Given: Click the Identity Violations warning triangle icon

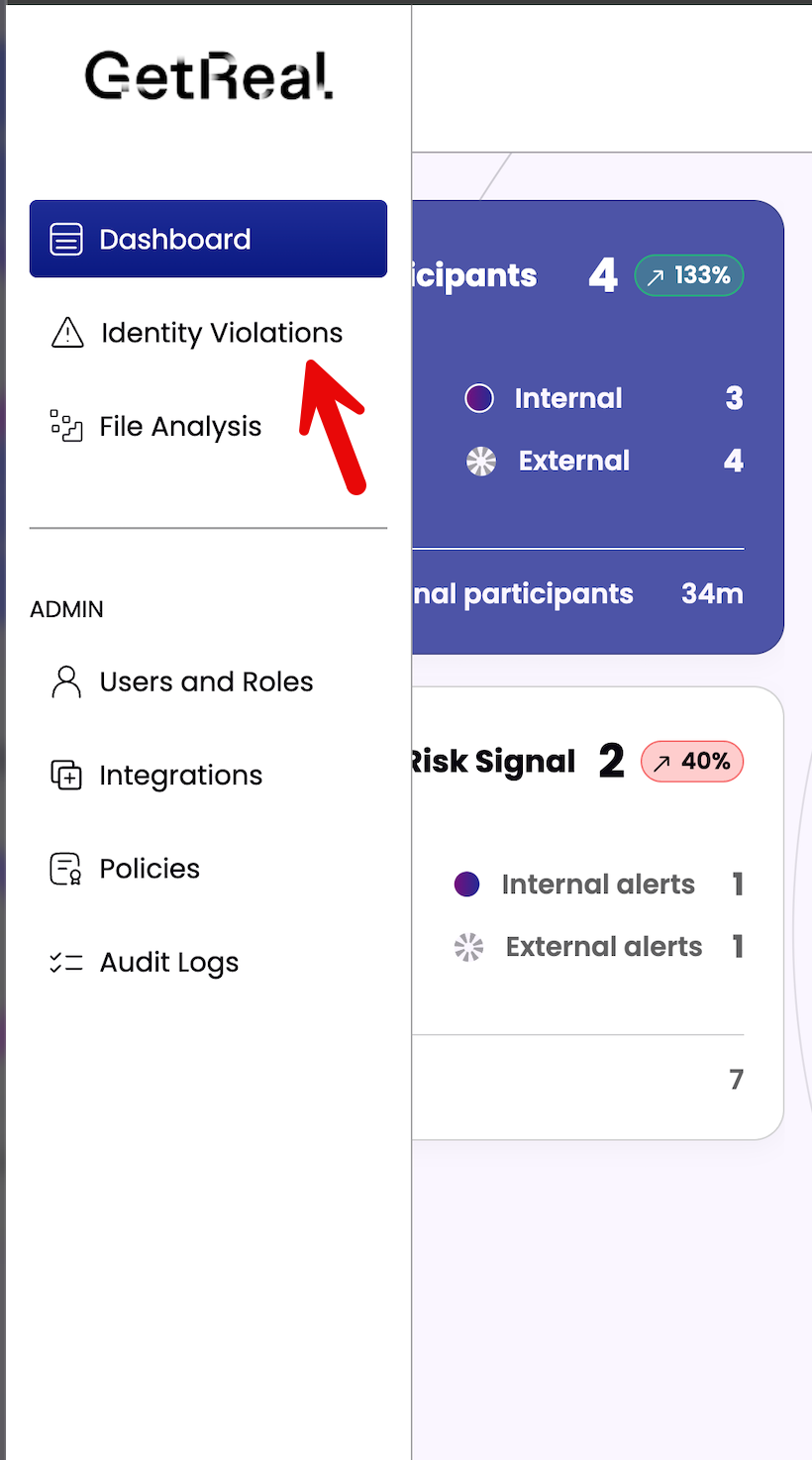Looking at the screenshot, I should pos(67,333).
